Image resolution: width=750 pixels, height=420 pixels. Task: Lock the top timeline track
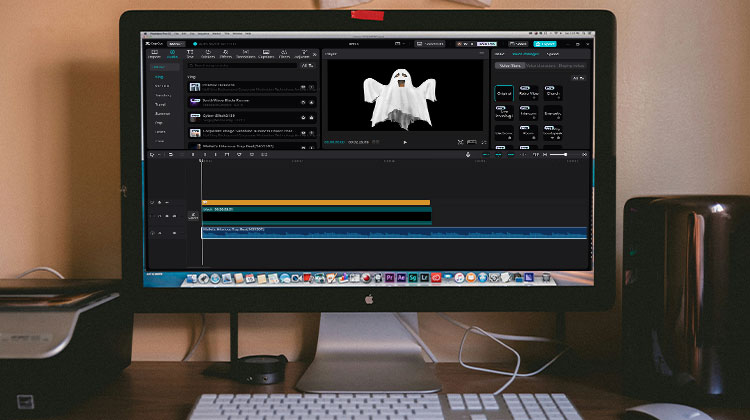coord(158,203)
